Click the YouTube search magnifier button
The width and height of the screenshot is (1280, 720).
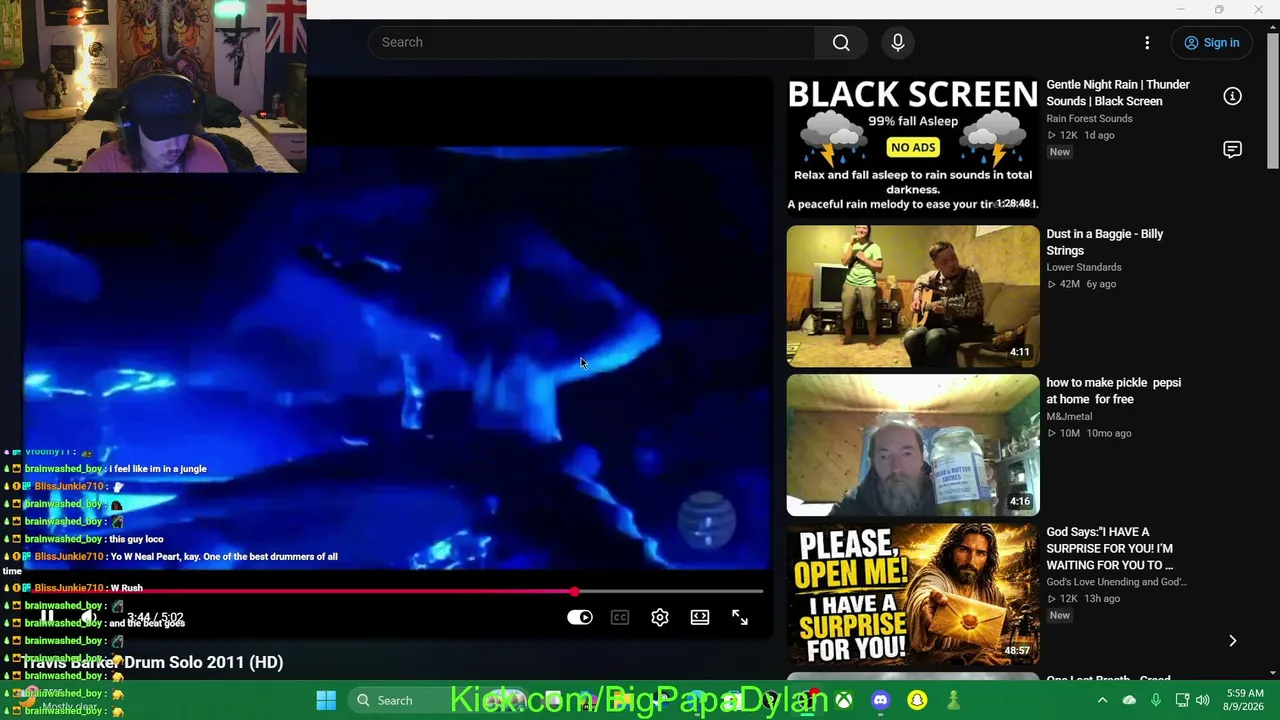point(841,42)
